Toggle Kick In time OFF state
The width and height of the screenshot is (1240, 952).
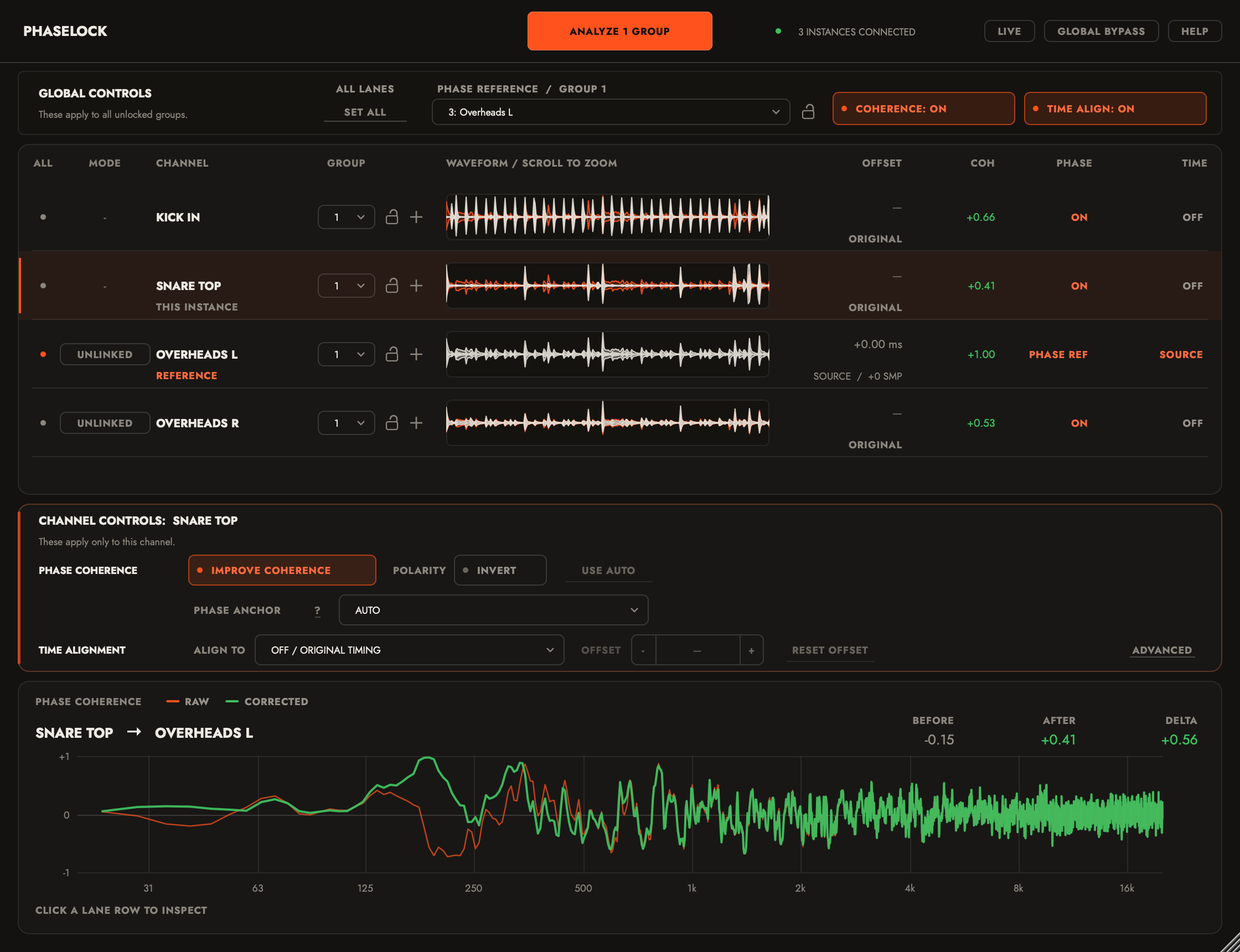1192,217
